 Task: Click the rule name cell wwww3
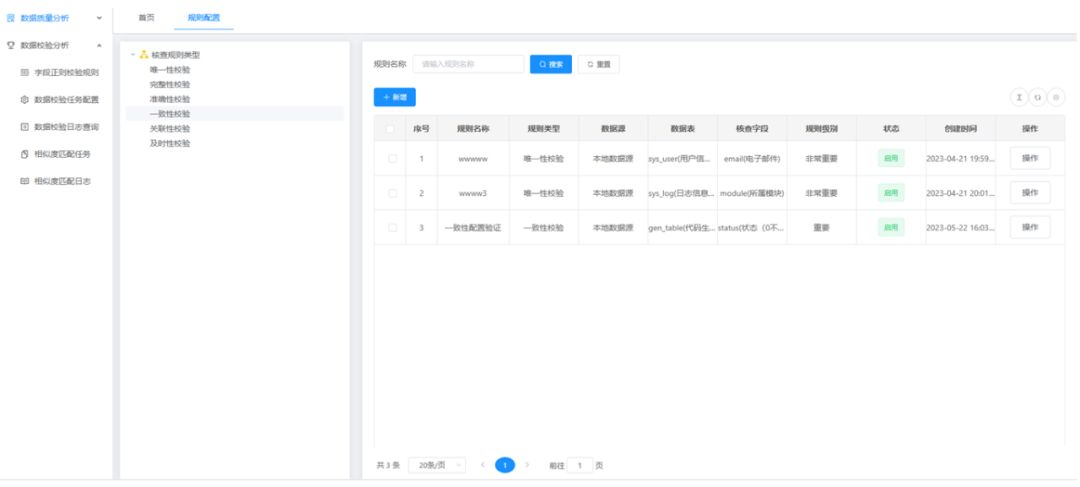(473, 193)
